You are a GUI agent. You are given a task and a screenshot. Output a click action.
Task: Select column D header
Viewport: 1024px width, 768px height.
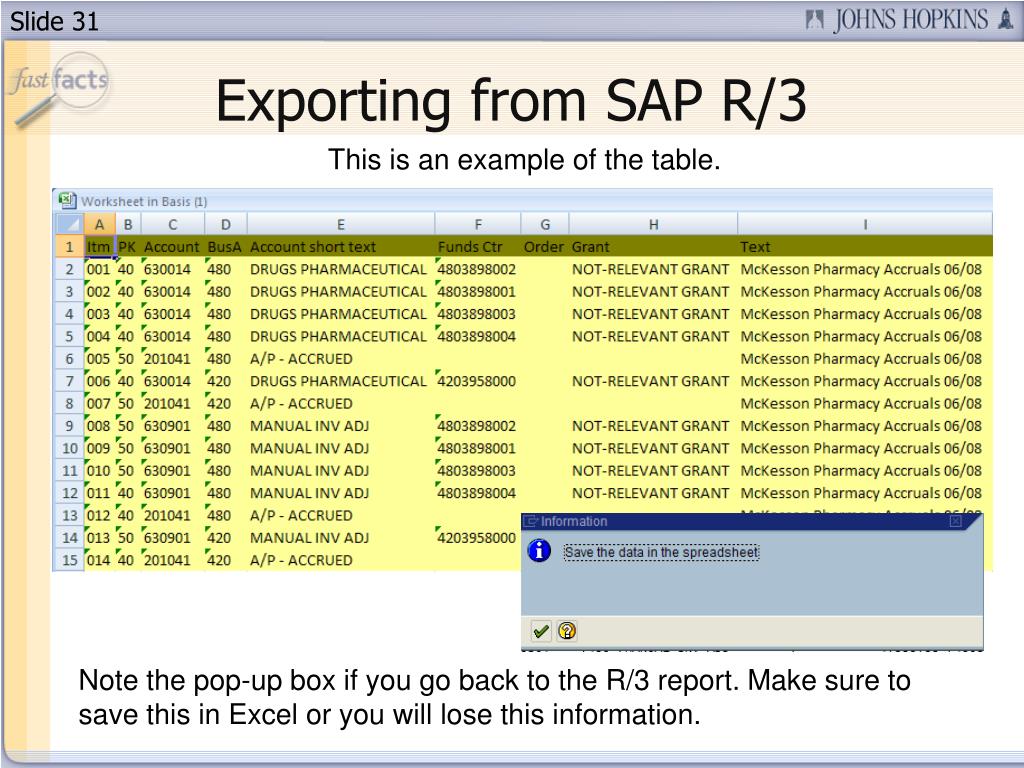226,224
